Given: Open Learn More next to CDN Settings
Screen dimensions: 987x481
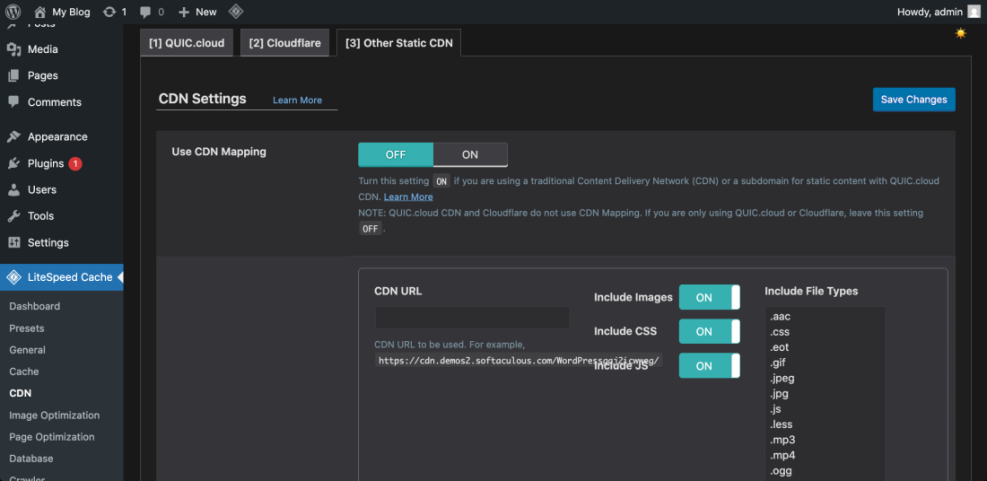Looking at the screenshot, I should coord(297,100).
